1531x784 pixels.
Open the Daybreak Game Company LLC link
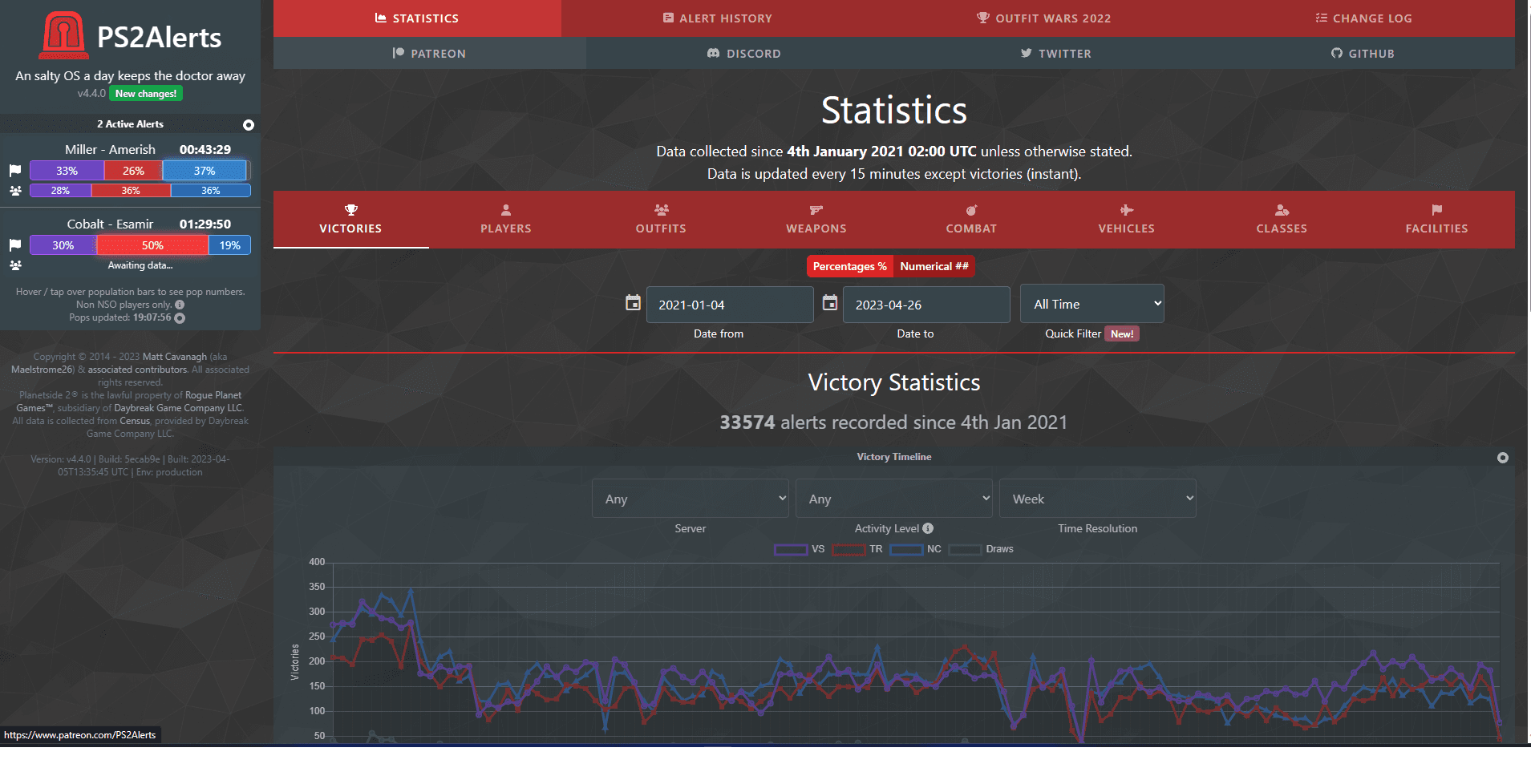point(178,408)
